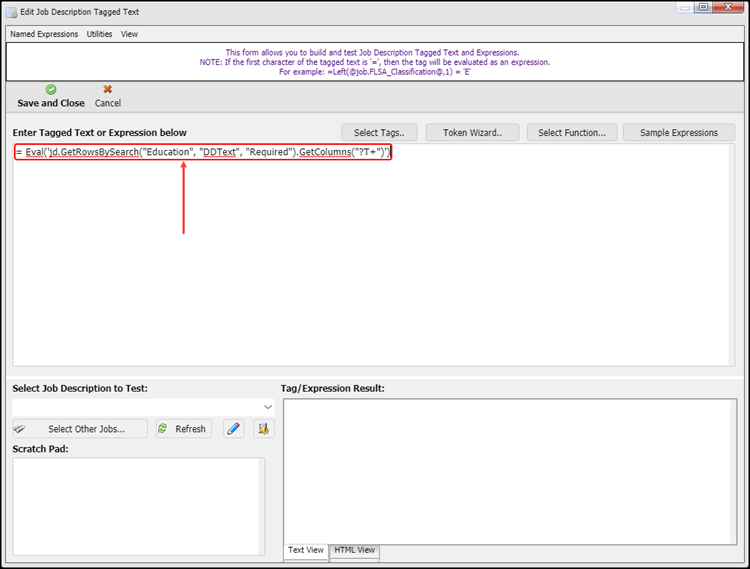Open Sample Expressions
The height and width of the screenshot is (569, 750).
pos(679,132)
